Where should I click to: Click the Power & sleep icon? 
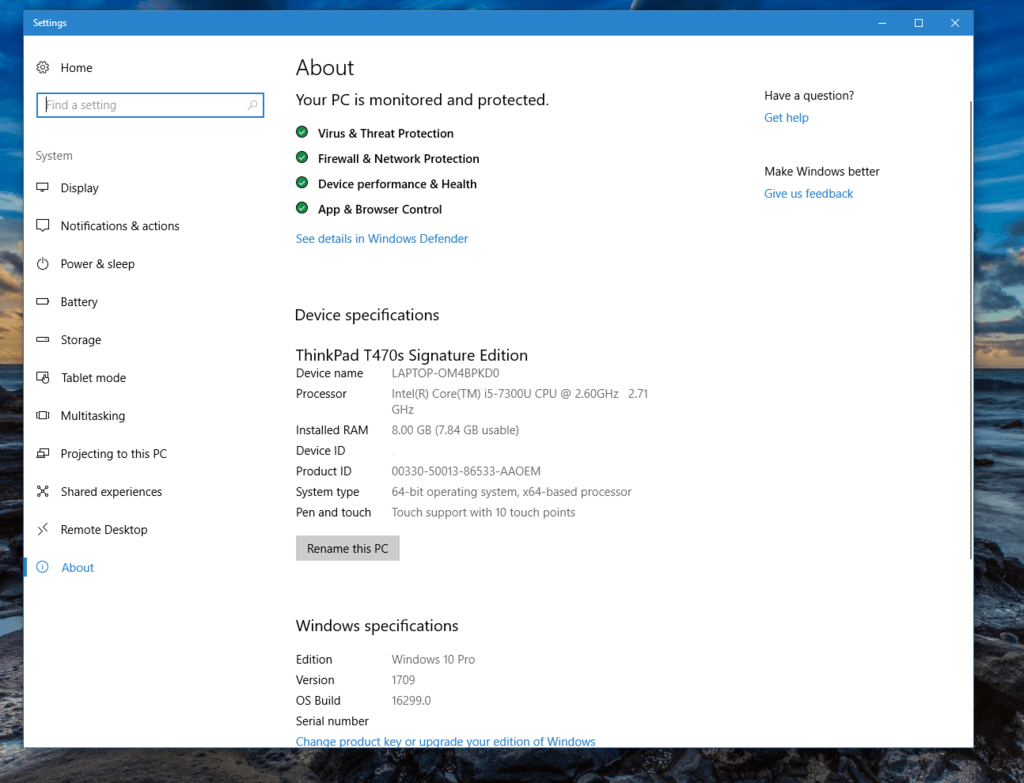coord(42,263)
